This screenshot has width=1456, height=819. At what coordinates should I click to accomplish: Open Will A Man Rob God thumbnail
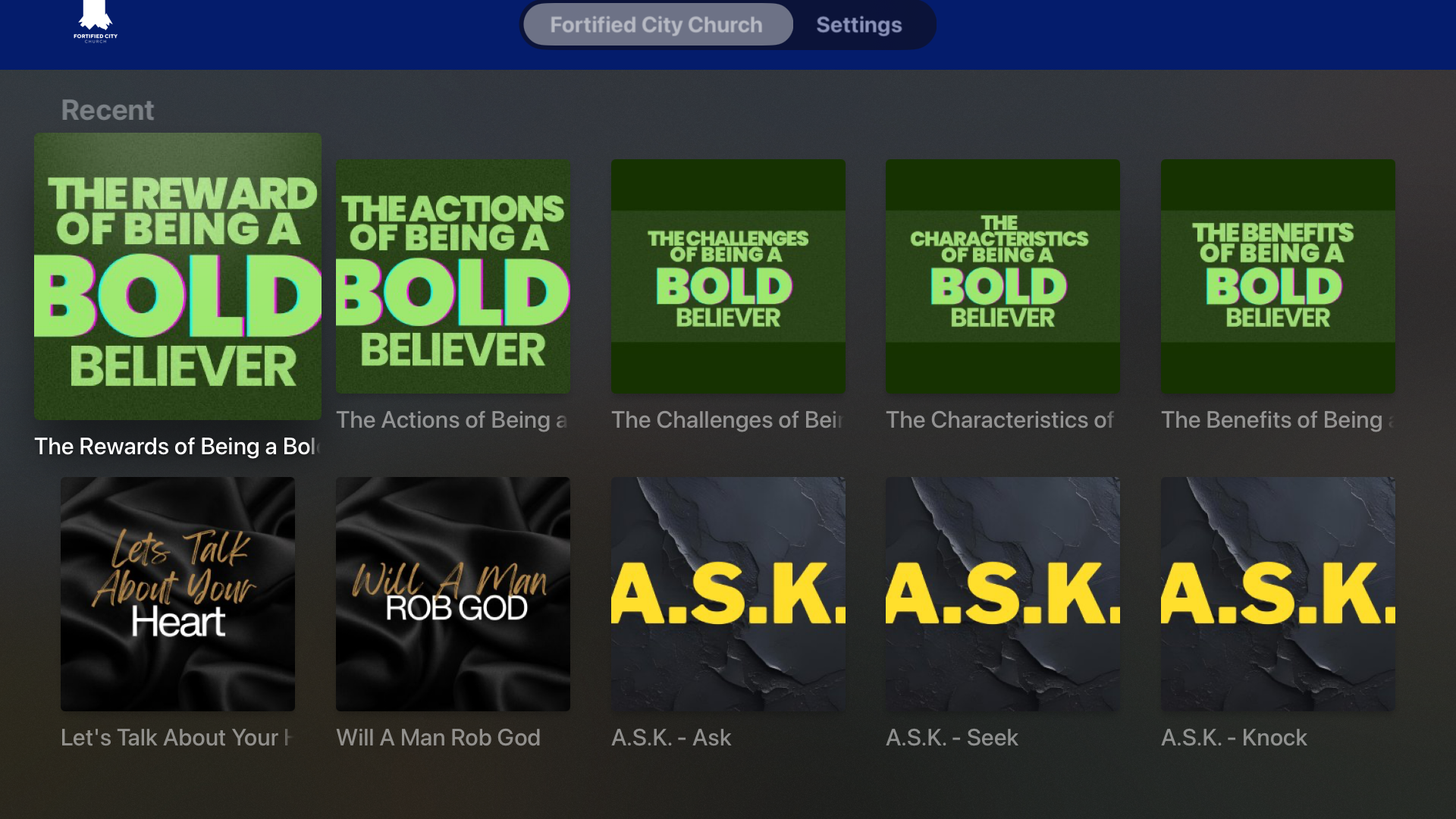(x=453, y=594)
